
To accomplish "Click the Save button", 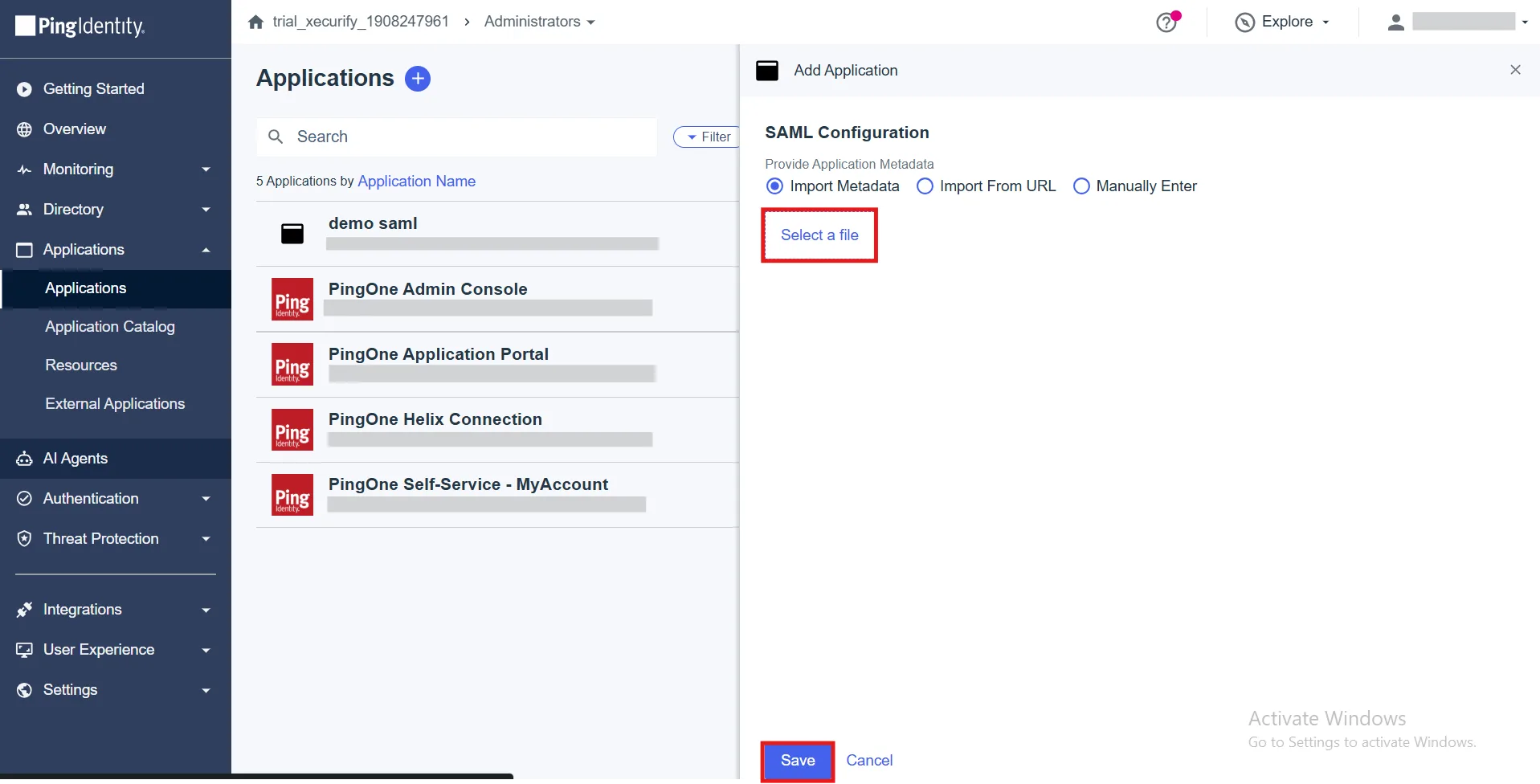I will click(798, 761).
